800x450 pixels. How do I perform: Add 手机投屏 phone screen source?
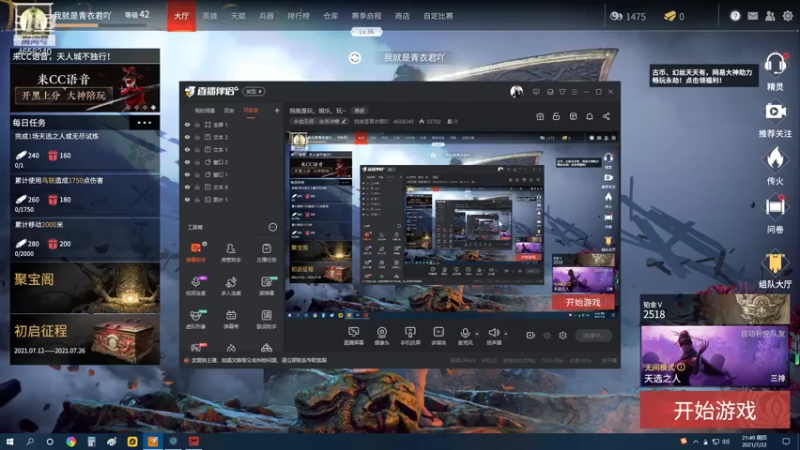(x=410, y=336)
